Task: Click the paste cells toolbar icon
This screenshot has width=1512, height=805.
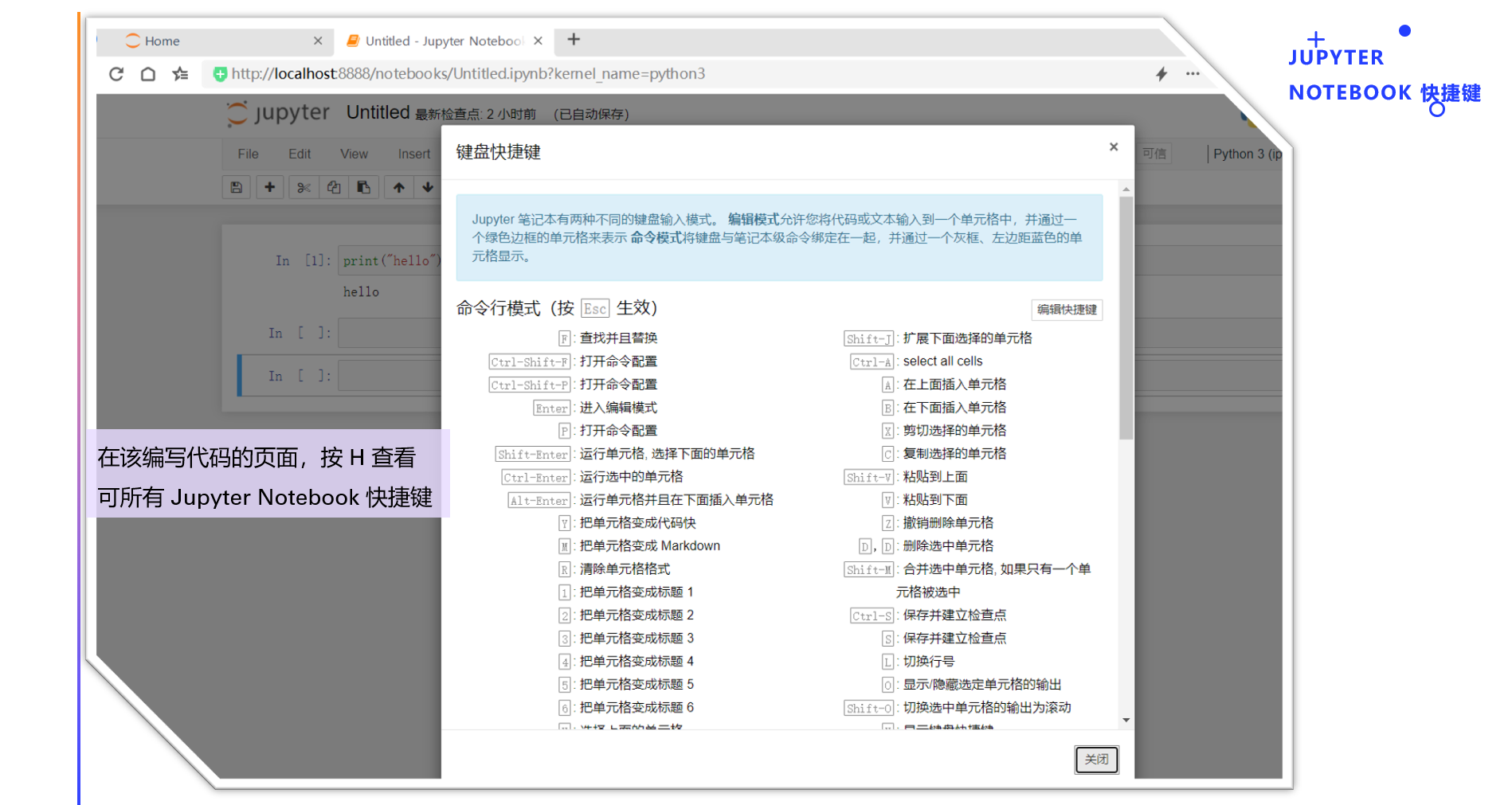Action: [363, 187]
